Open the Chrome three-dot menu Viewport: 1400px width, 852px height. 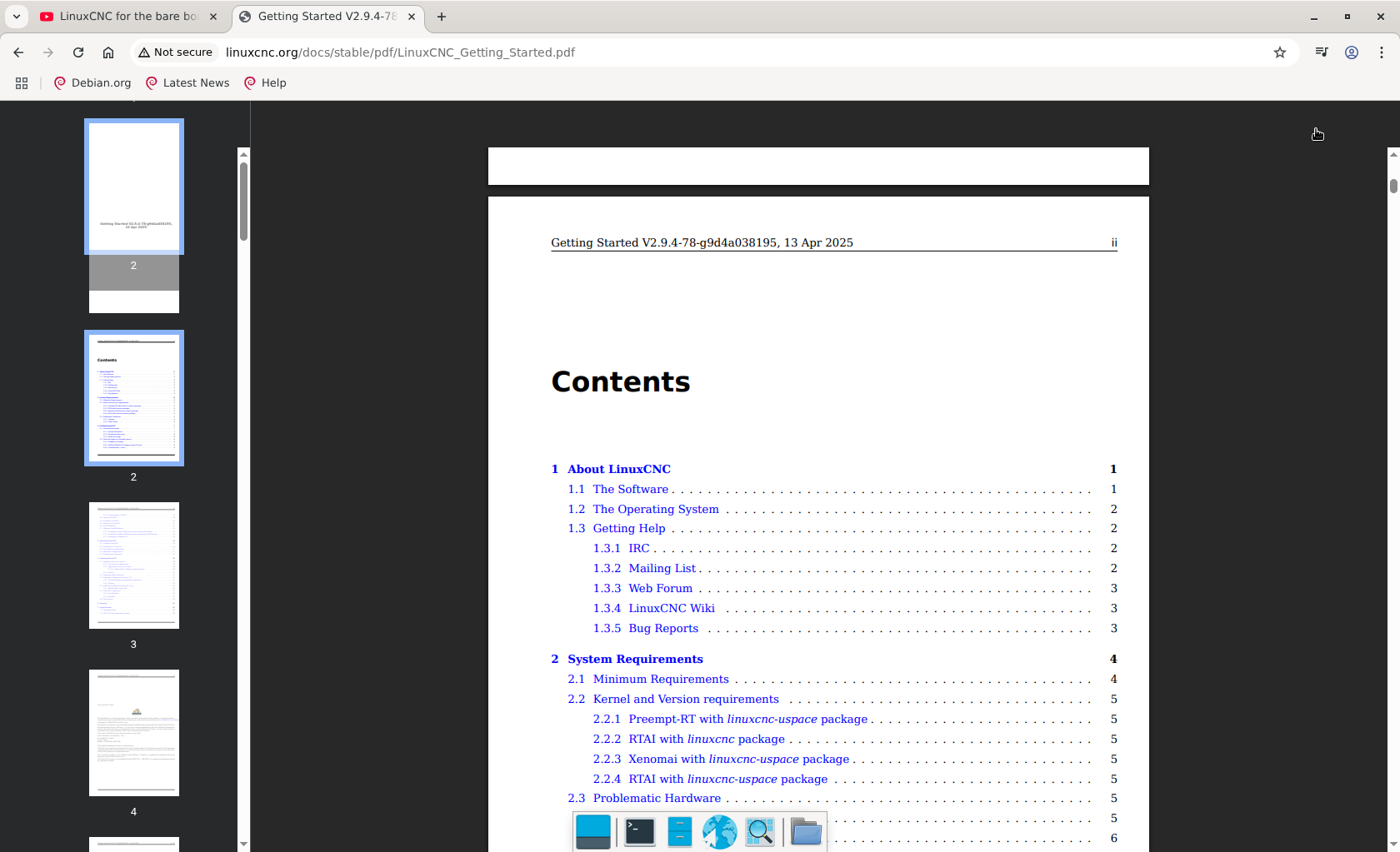coord(1382,52)
